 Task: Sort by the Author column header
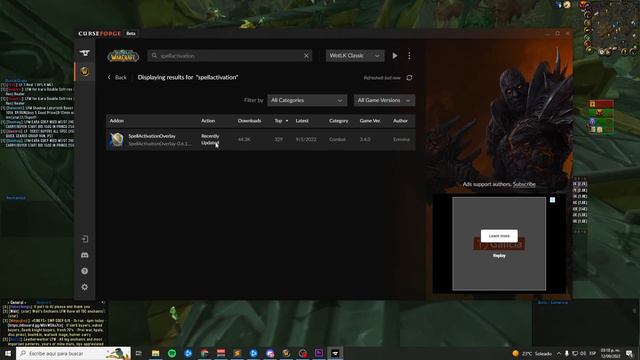coord(400,121)
